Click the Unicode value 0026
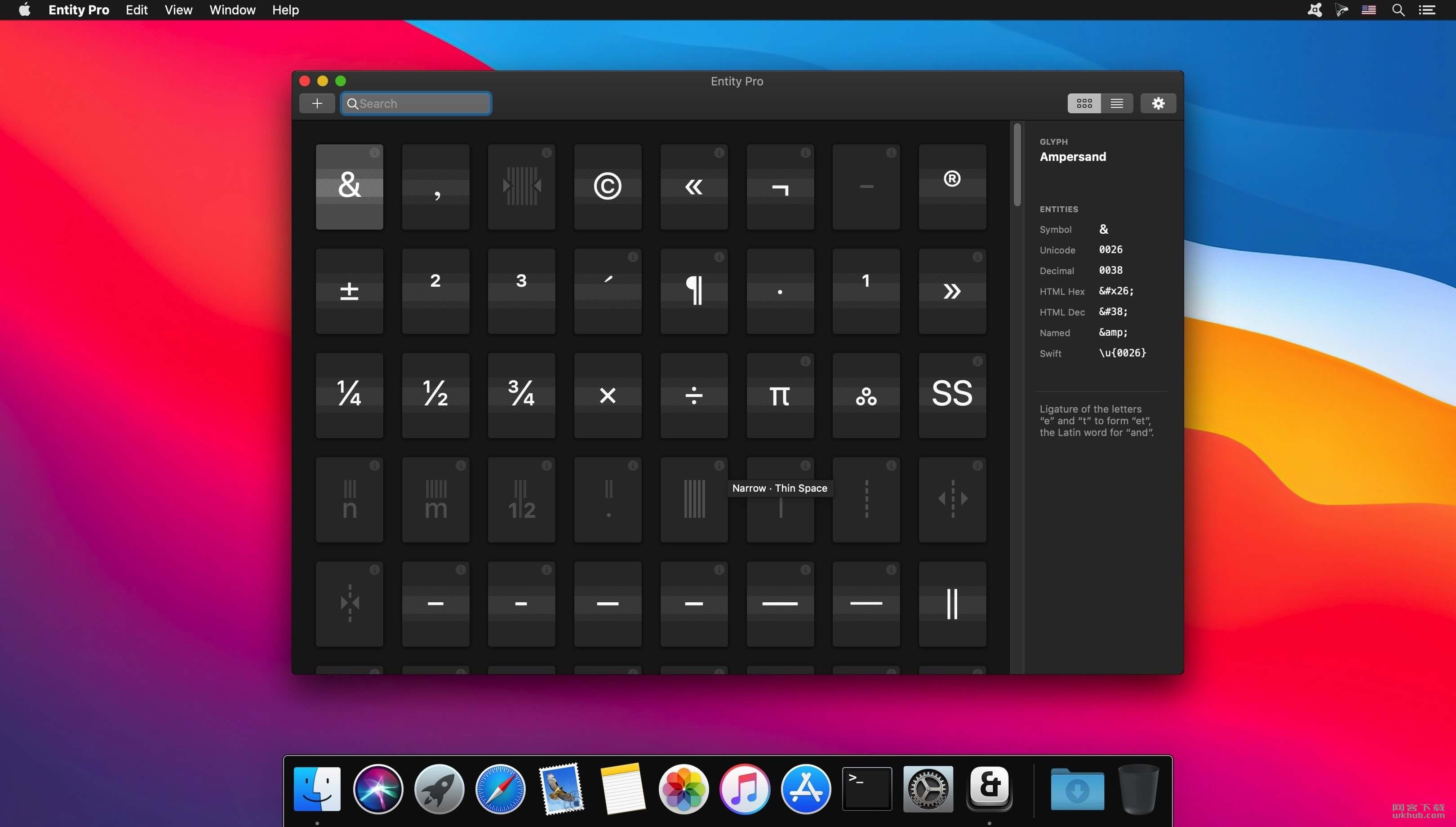 (x=1110, y=249)
